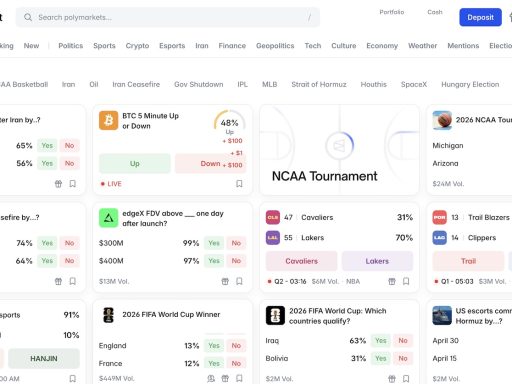Click the HANJIN outcome button
The height and width of the screenshot is (384, 512).
coord(44,359)
